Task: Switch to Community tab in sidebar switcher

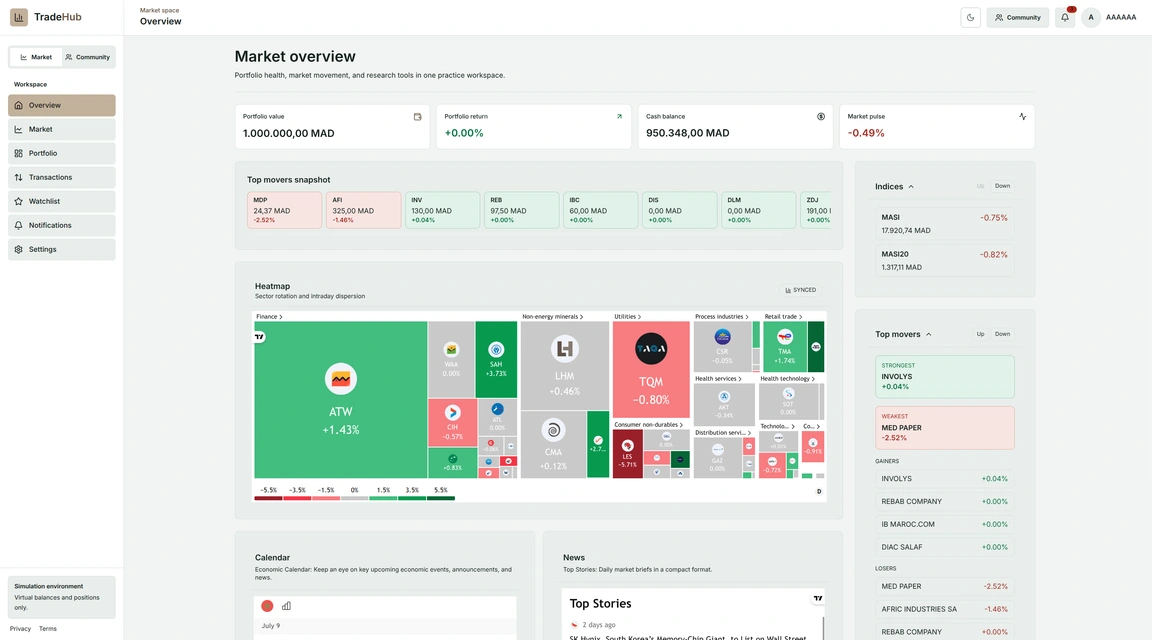Action: click(87, 57)
